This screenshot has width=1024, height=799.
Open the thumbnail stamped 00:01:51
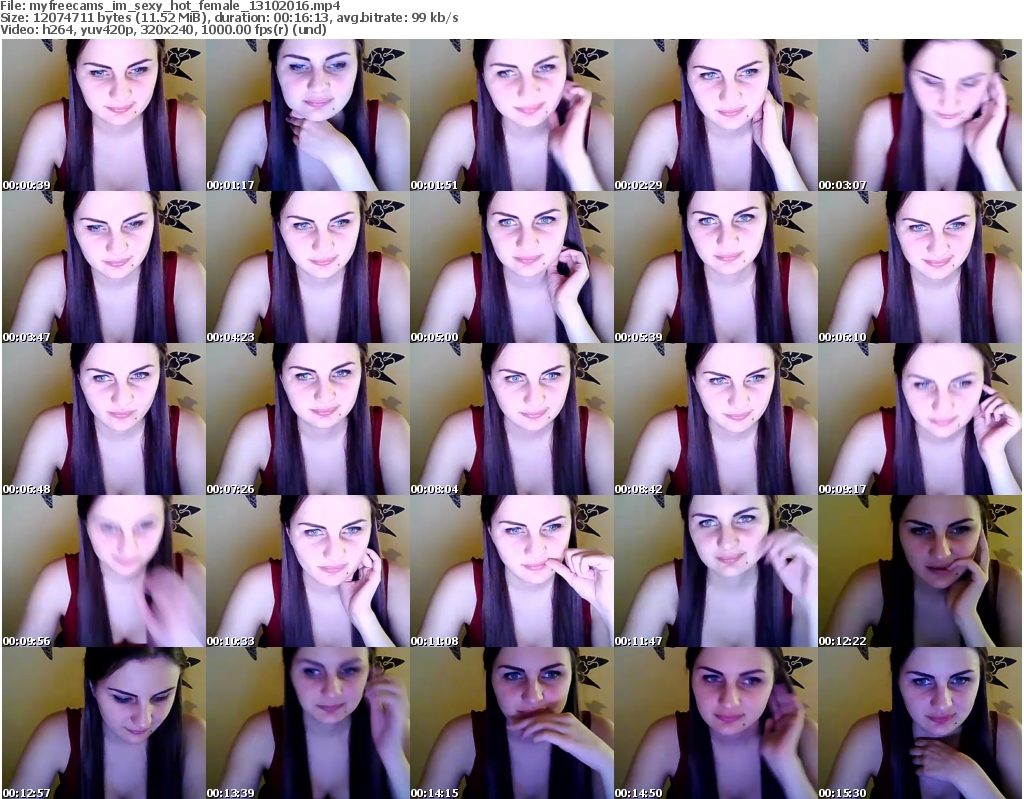(511, 115)
